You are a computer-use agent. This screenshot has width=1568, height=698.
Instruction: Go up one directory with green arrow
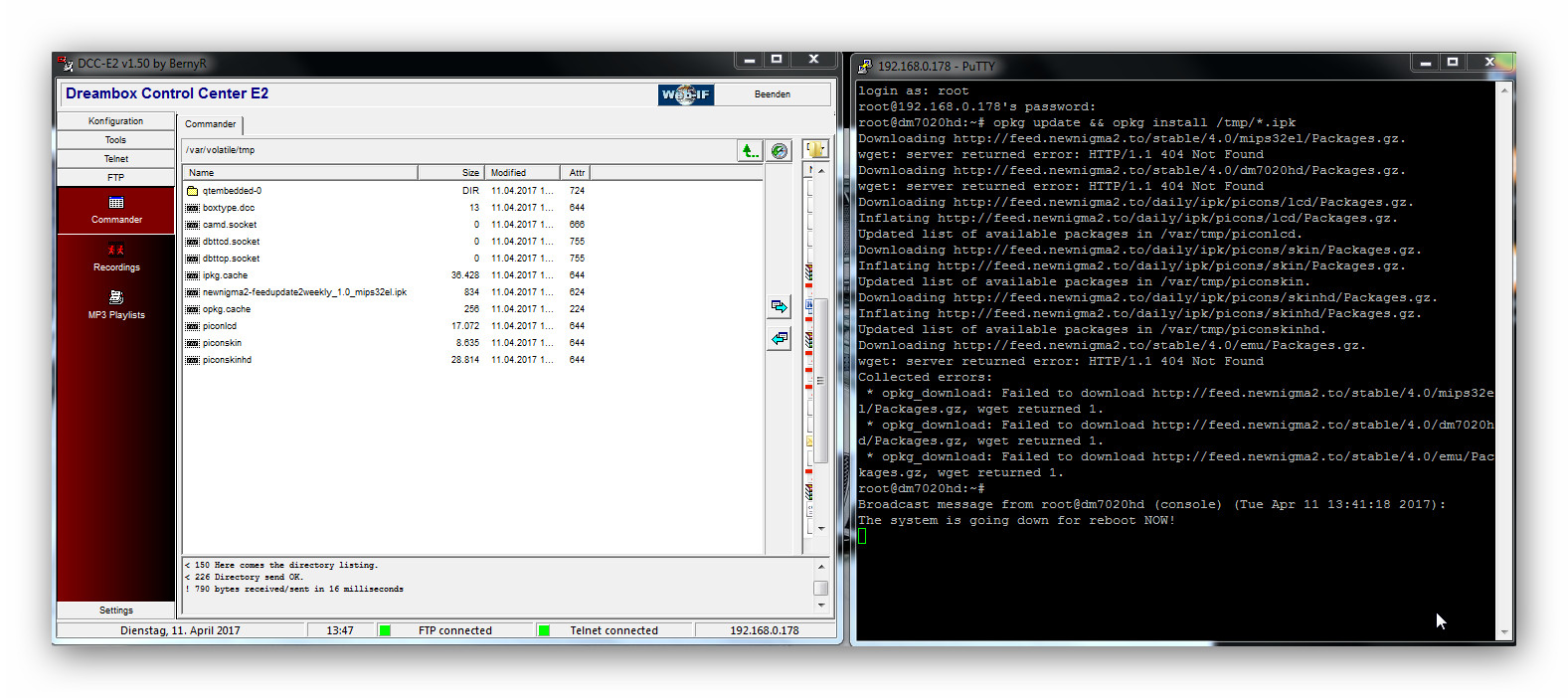click(x=750, y=150)
